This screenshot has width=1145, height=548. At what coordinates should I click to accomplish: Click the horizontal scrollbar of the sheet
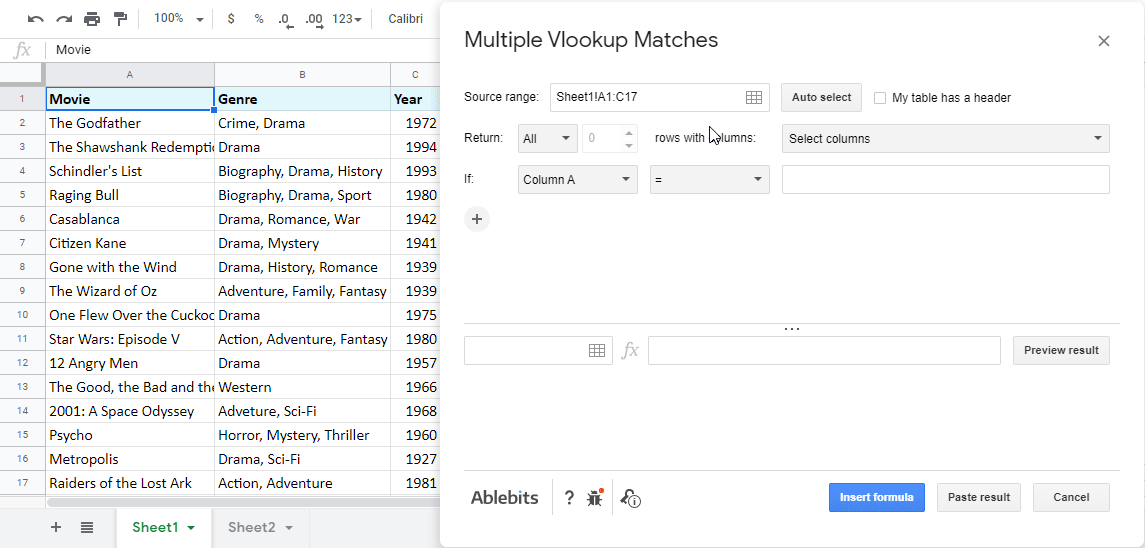243,503
